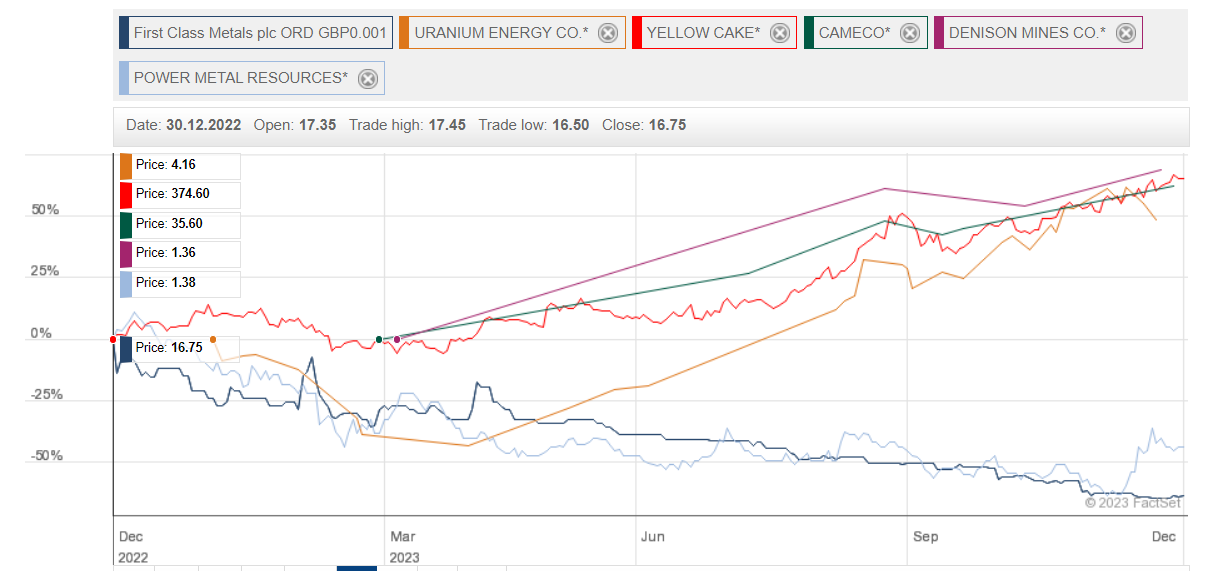Click the Dec 2022 x-axis label
Image resolution: width=1216 pixels, height=571 pixels.
(131, 547)
